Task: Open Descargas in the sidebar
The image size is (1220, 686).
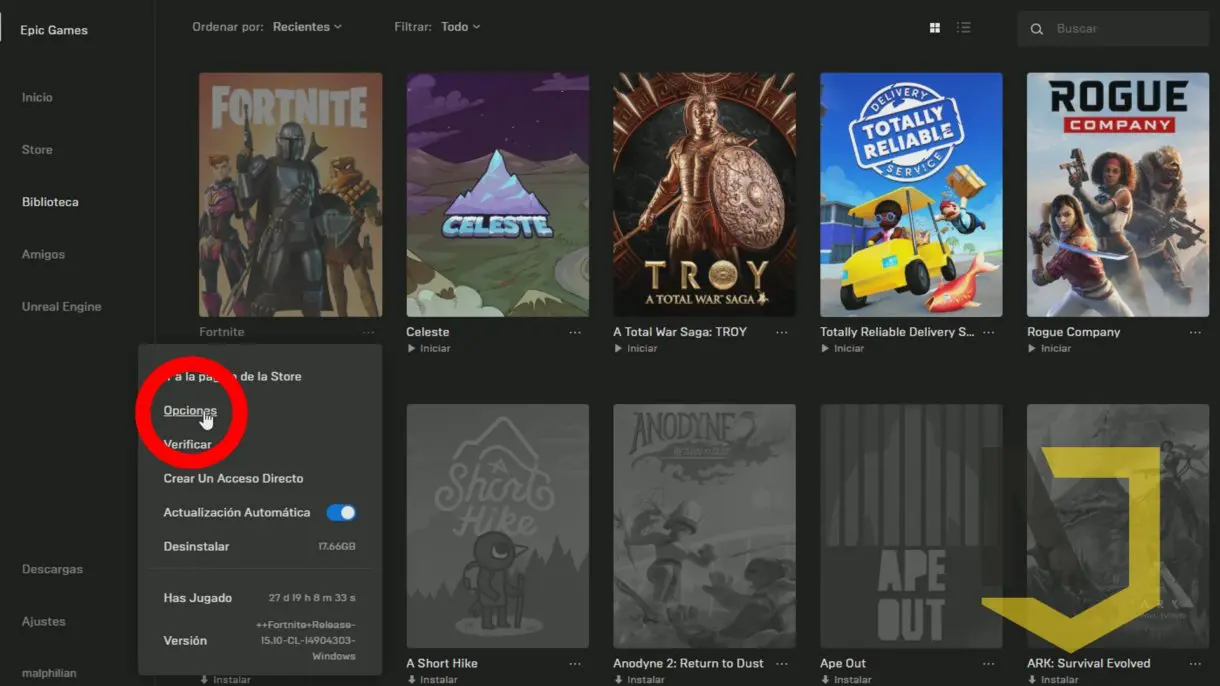Action: tap(52, 570)
